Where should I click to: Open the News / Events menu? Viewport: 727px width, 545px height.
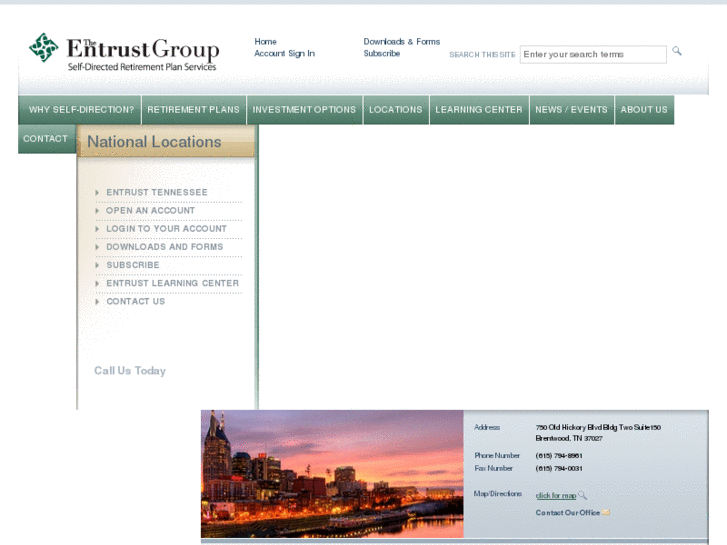[572, 110]
